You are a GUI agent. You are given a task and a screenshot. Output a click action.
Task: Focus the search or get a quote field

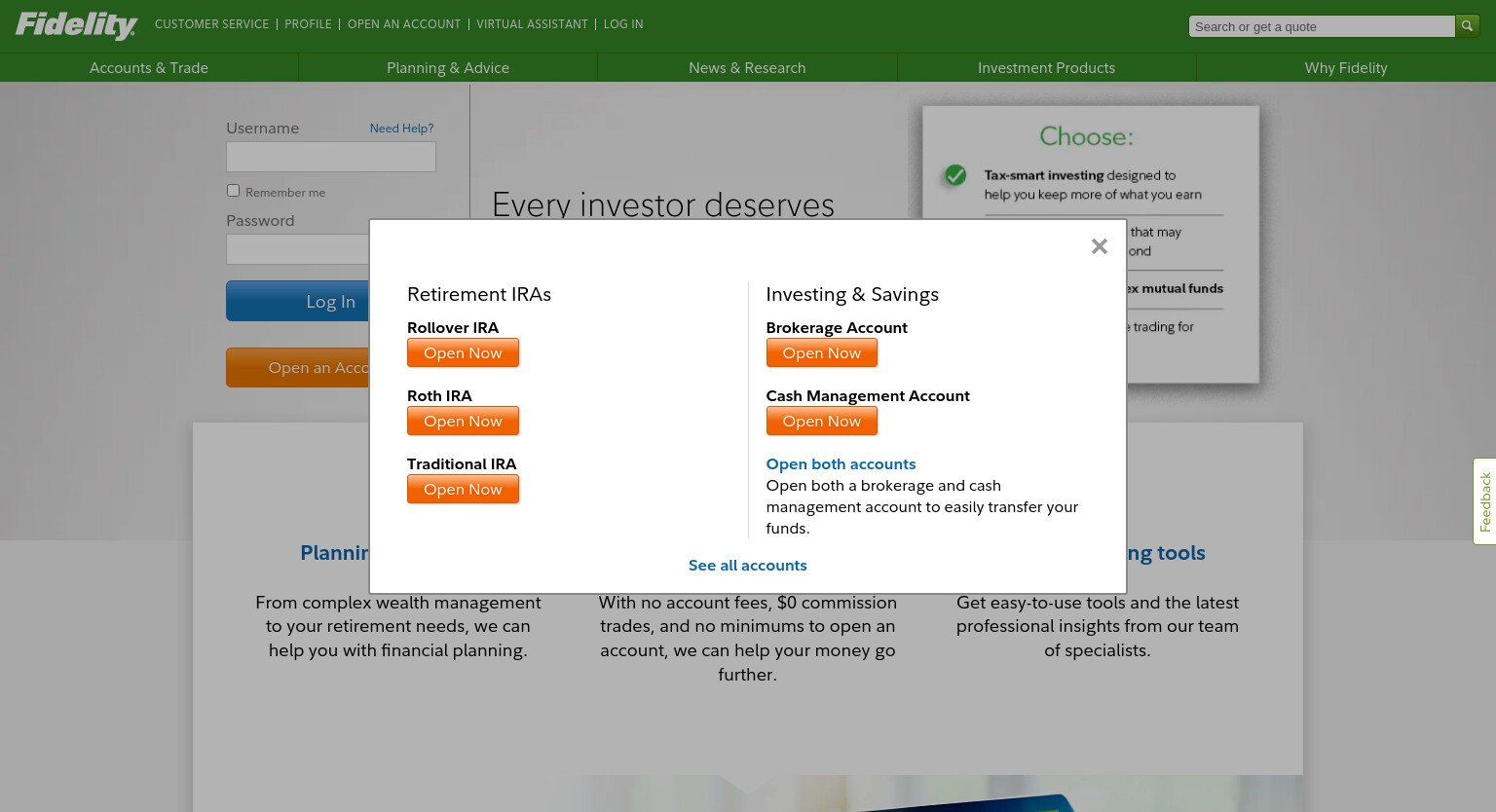click(x=1322, y=26)
